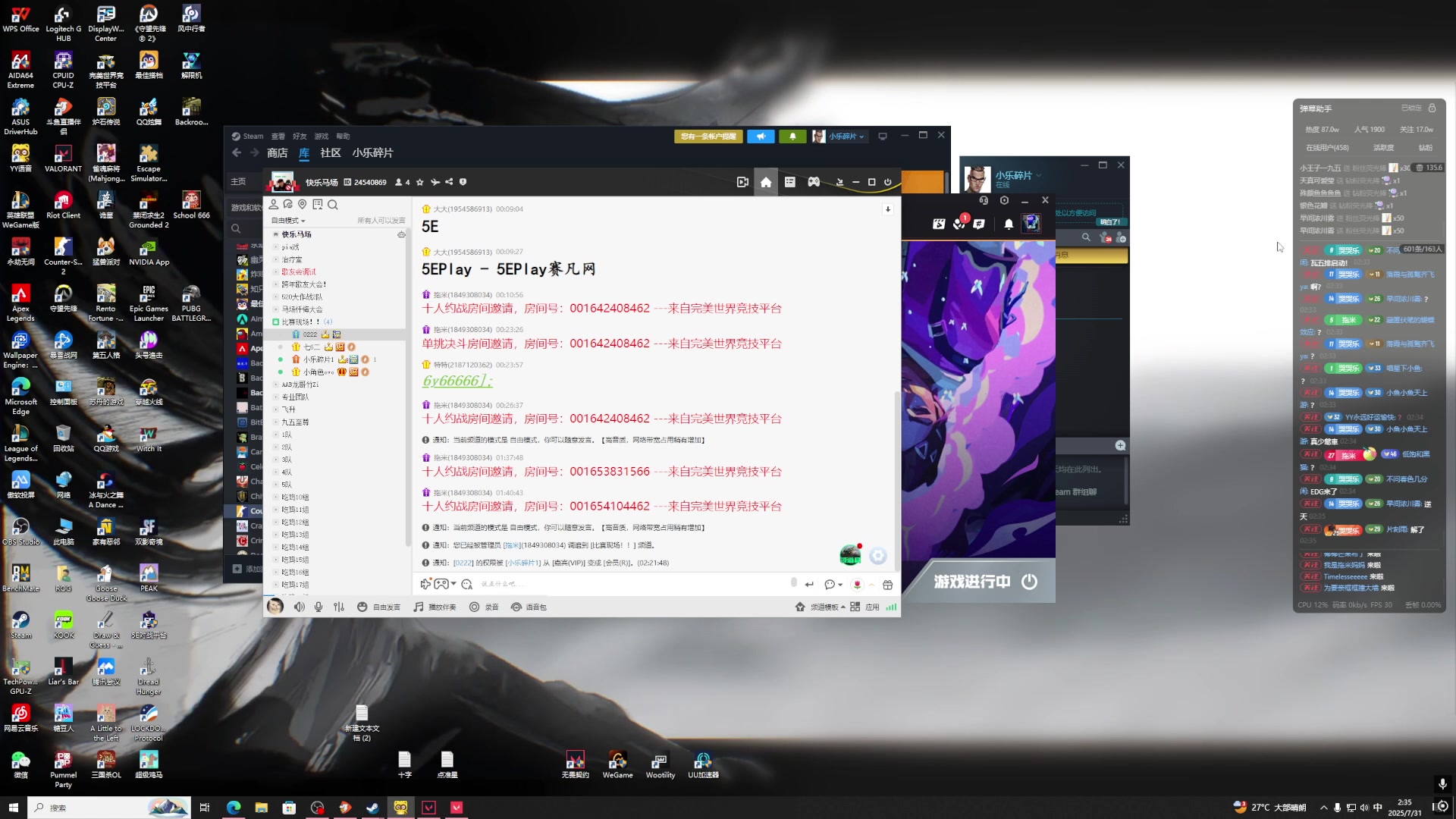Toggle the lock icon in 弹幕助手 panel

(x=1432, y=108)
